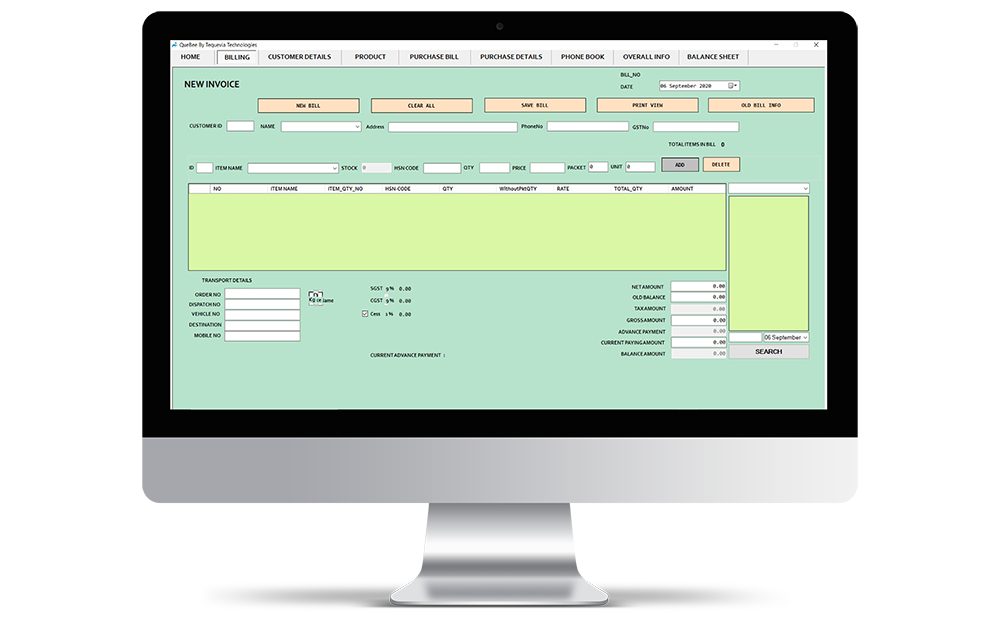Click ADD to insert the item
The width and height of the screenshot is (1000, 624).
(x=680, y=165)
